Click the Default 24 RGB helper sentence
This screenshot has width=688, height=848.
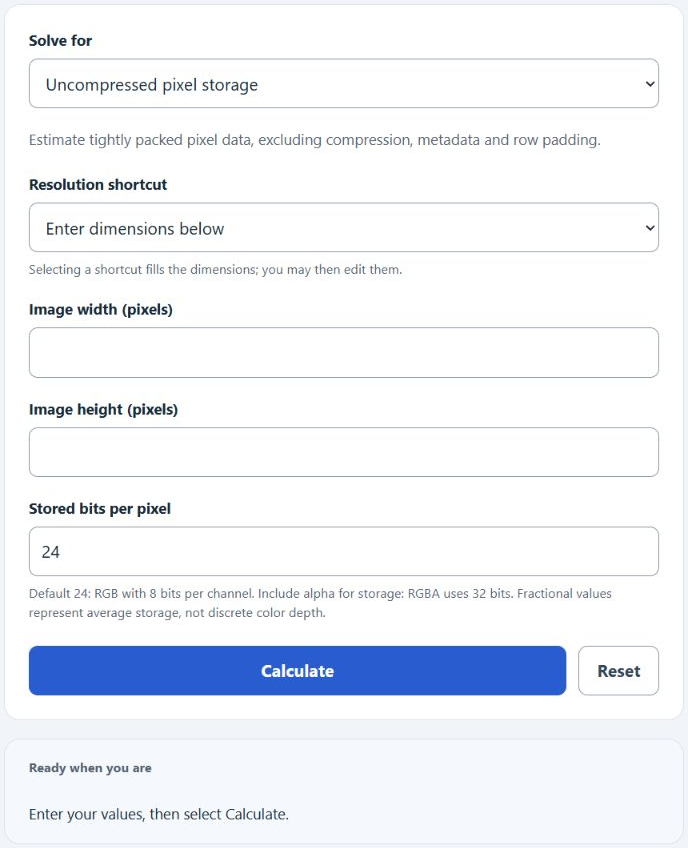point(141,593)
